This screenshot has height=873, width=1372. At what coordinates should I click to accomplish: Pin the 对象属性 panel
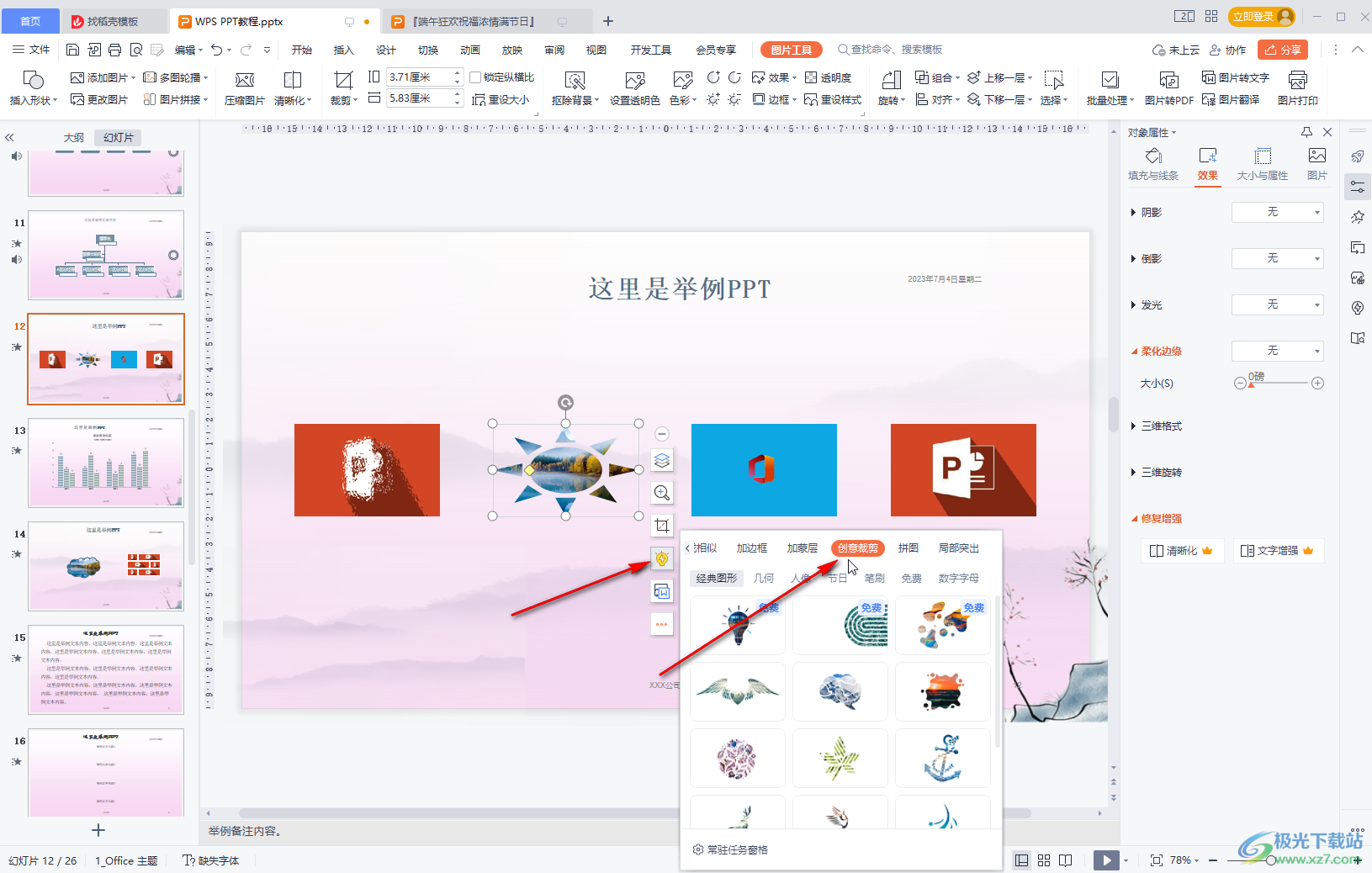coord(1306,132)
